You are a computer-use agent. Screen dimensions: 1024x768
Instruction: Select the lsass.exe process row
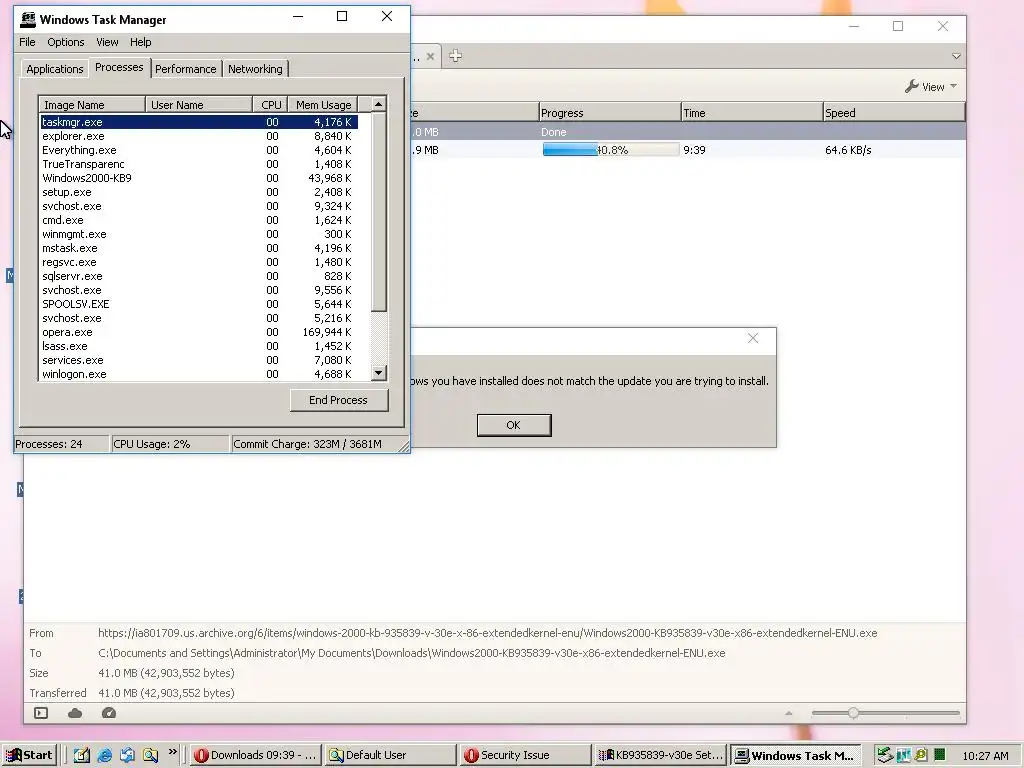tap(199, 346)
